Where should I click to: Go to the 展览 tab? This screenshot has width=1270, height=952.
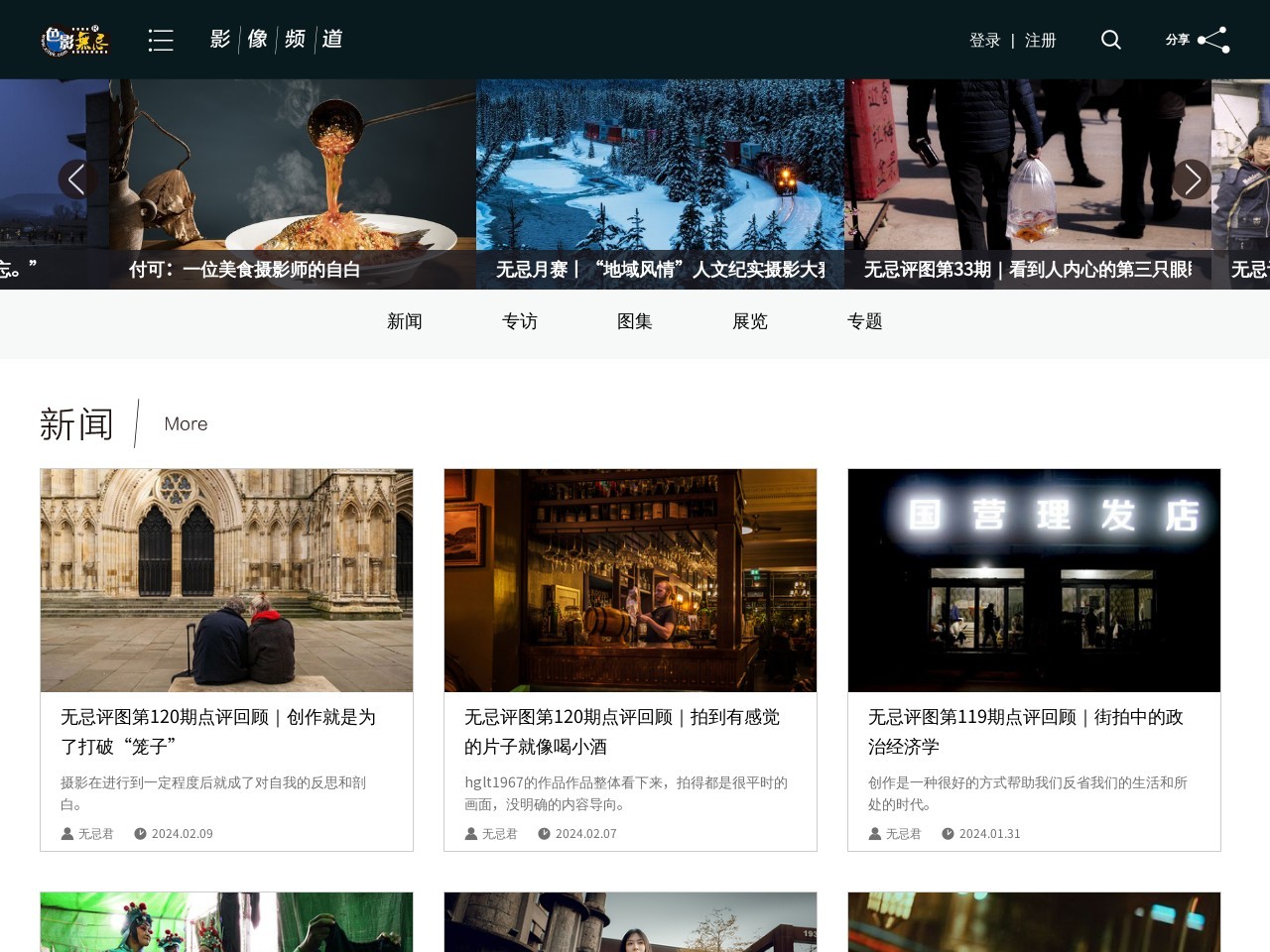(x=750, y=321)
